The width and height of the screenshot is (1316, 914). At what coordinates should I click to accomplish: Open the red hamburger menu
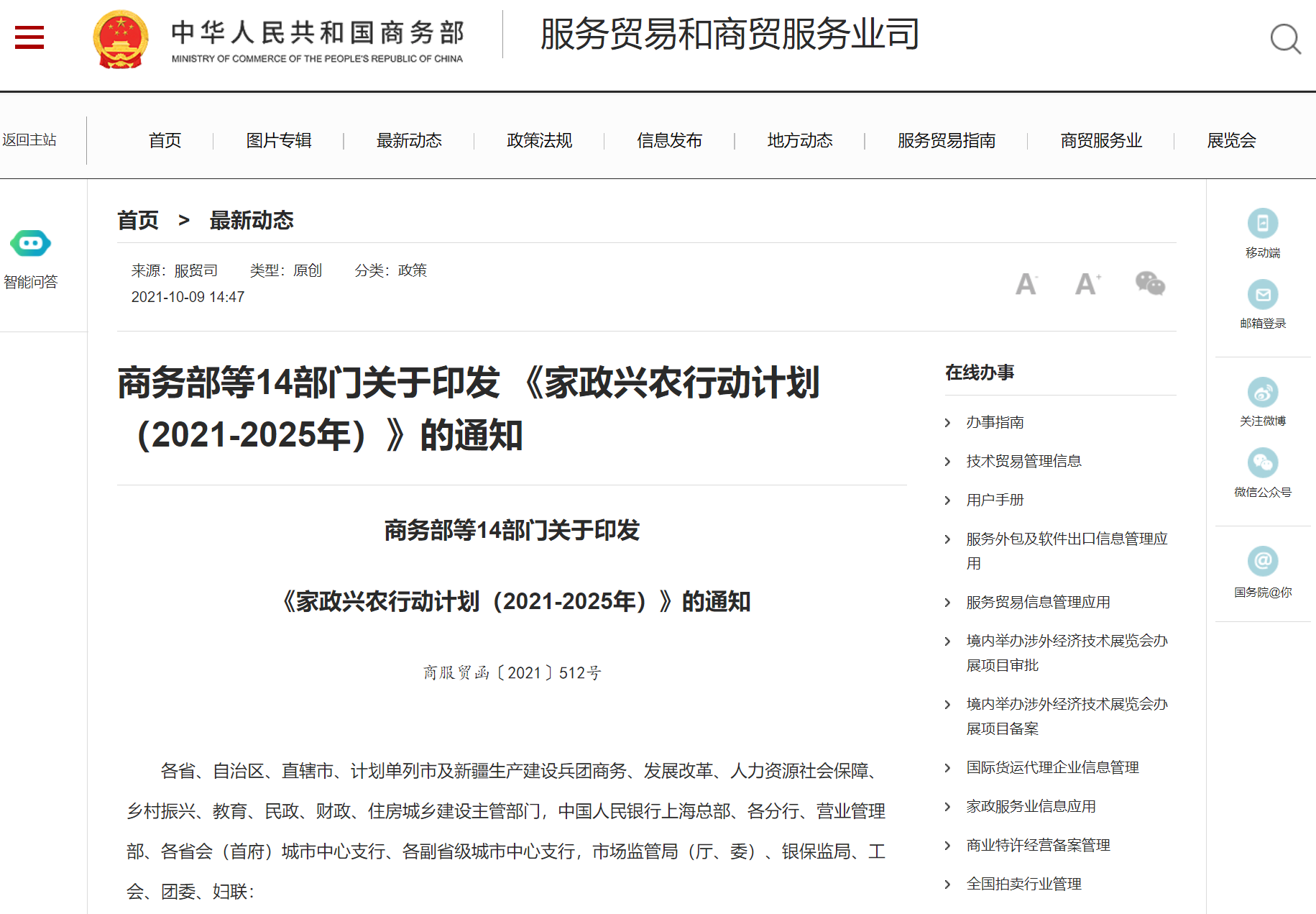[29, 37]
